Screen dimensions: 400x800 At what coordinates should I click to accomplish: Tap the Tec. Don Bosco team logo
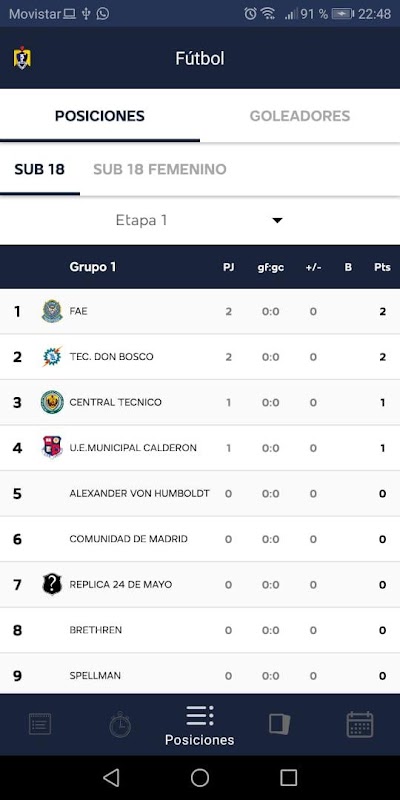point(52,357)
